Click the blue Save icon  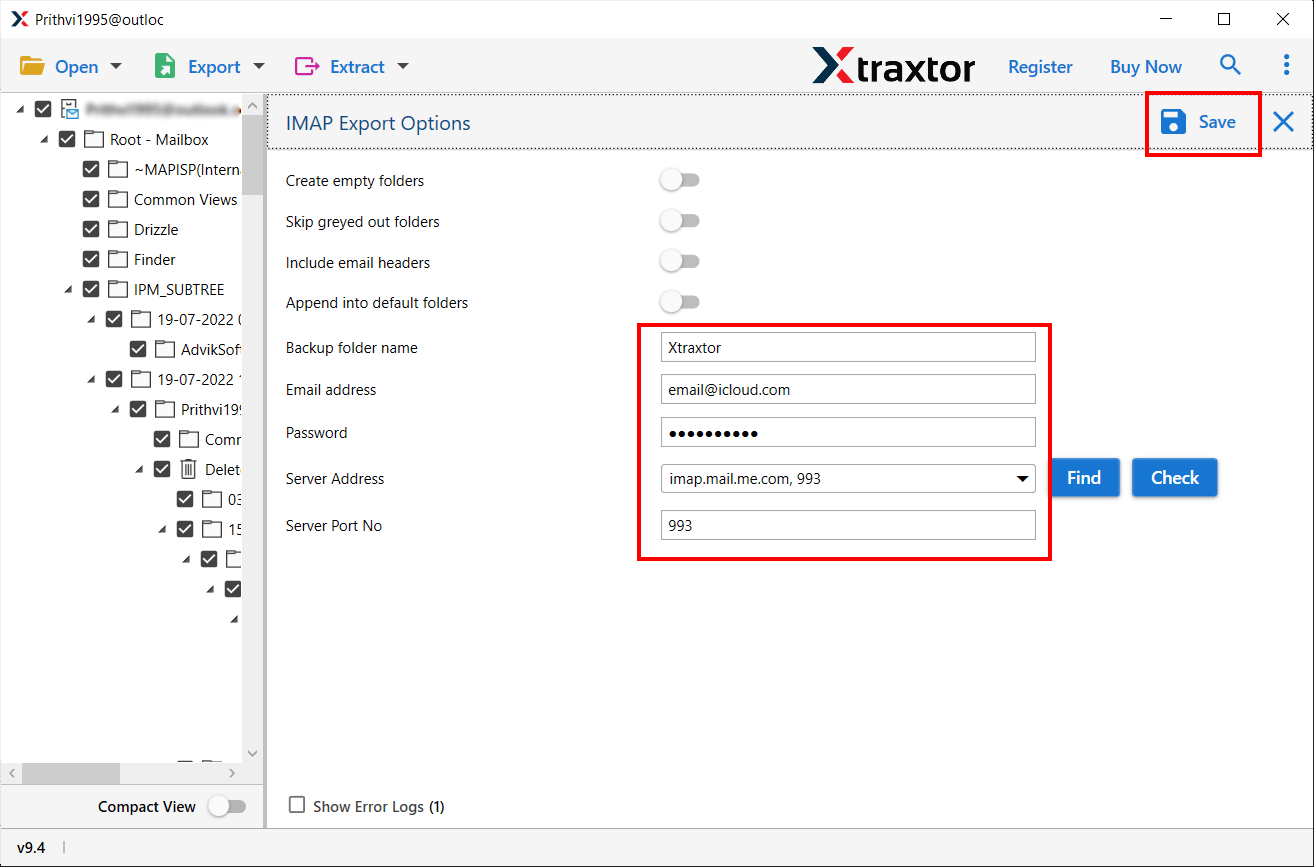tap(1172, 121)
